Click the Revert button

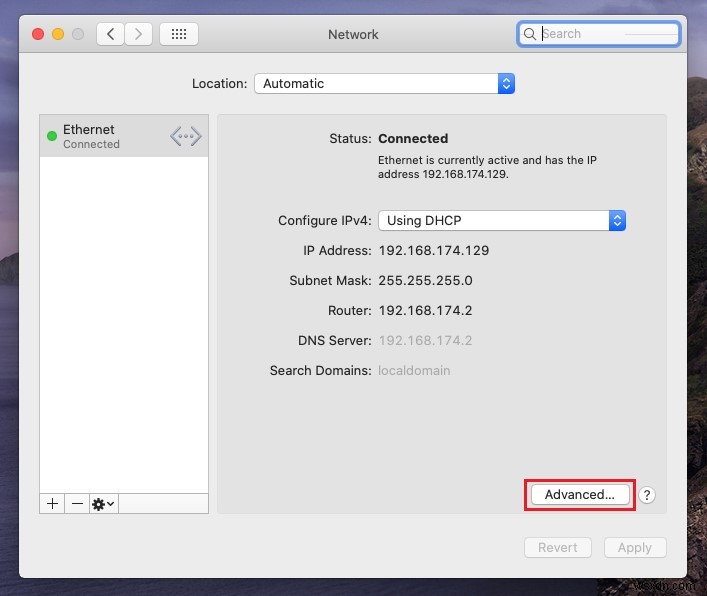pyautogui.click(x=558, y=547)
